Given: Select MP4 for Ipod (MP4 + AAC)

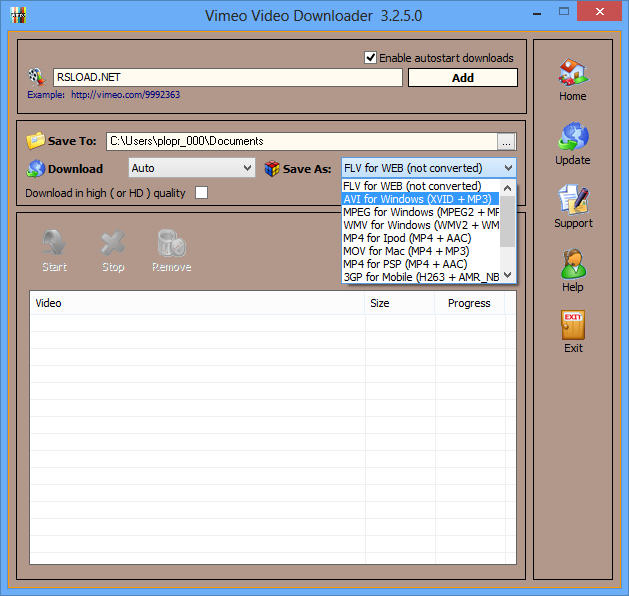Looking at the screenshot, I should (420, 238).
